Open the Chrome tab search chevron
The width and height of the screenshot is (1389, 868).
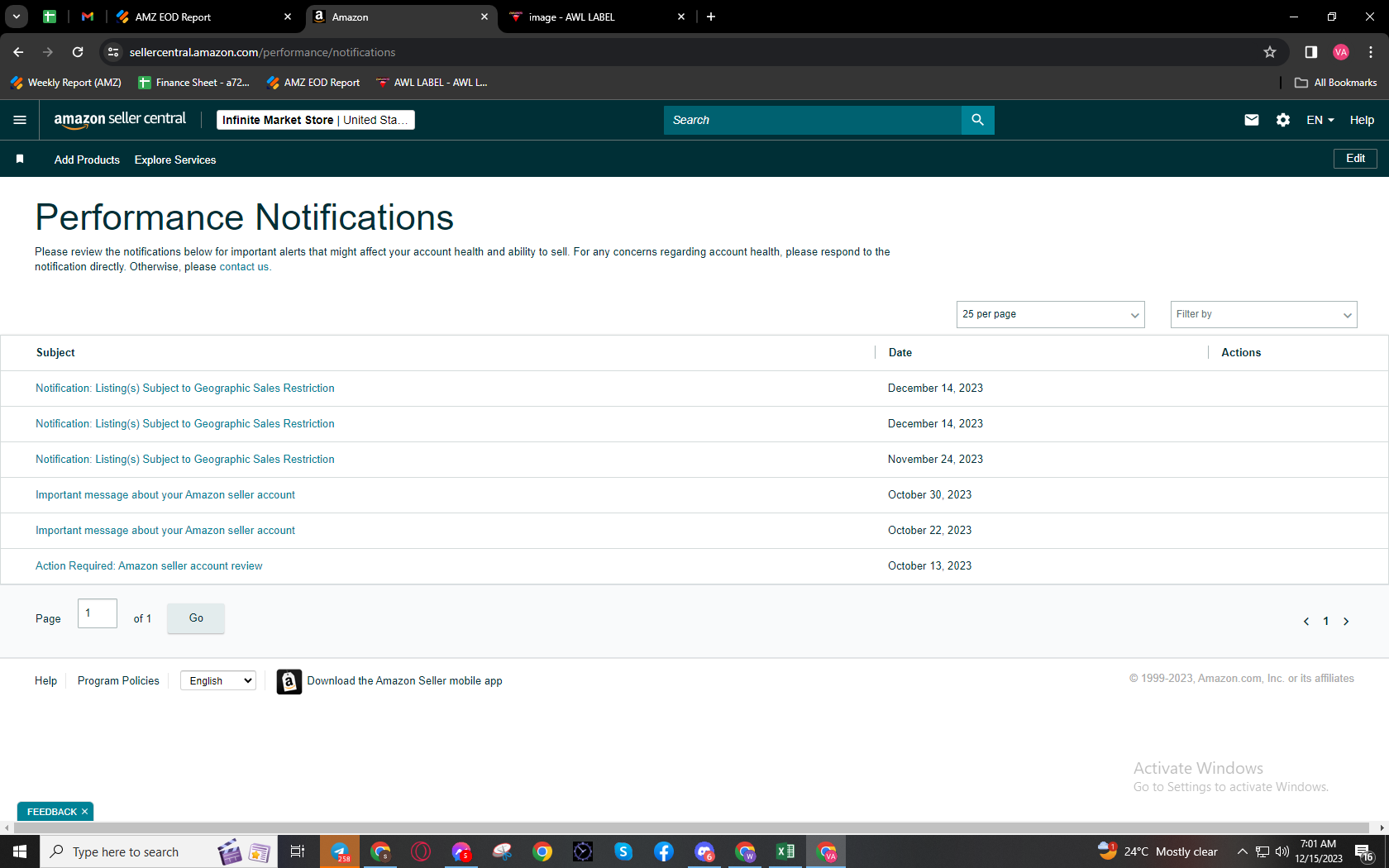17,17
